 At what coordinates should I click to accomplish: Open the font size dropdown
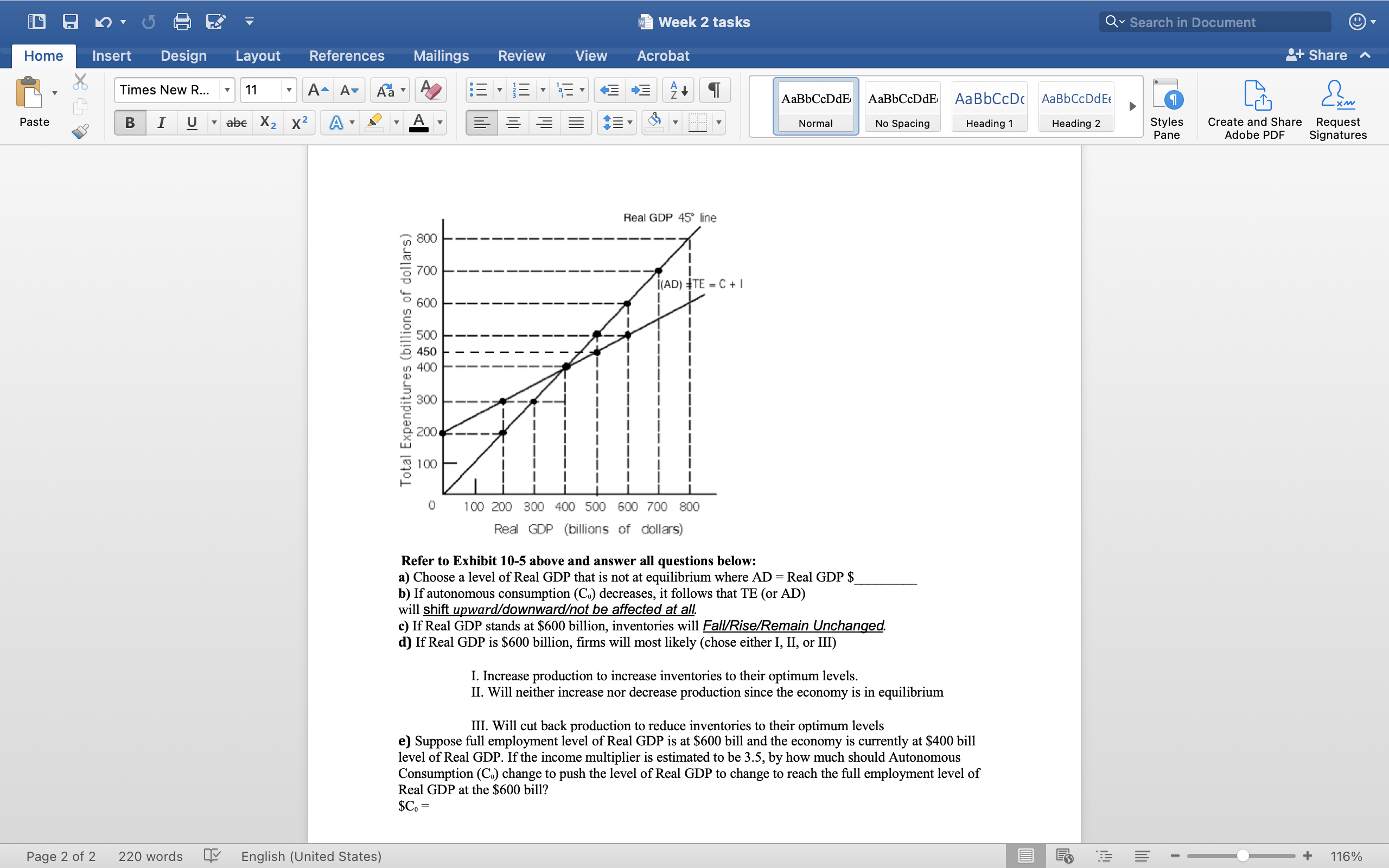(289, 90)
